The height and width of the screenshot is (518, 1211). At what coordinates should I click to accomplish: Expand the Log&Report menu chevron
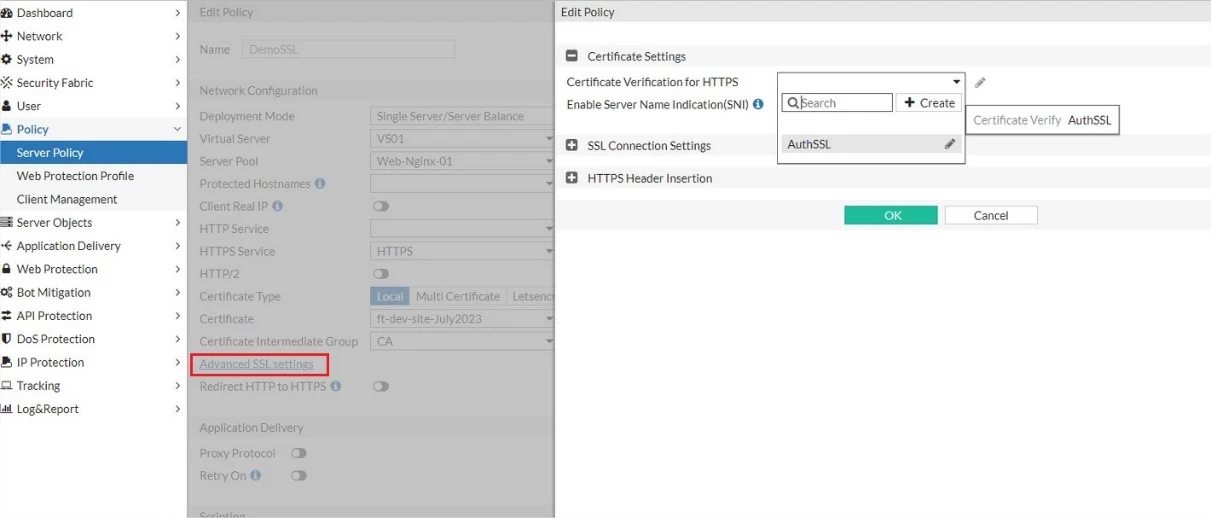[x=178, y=409]
